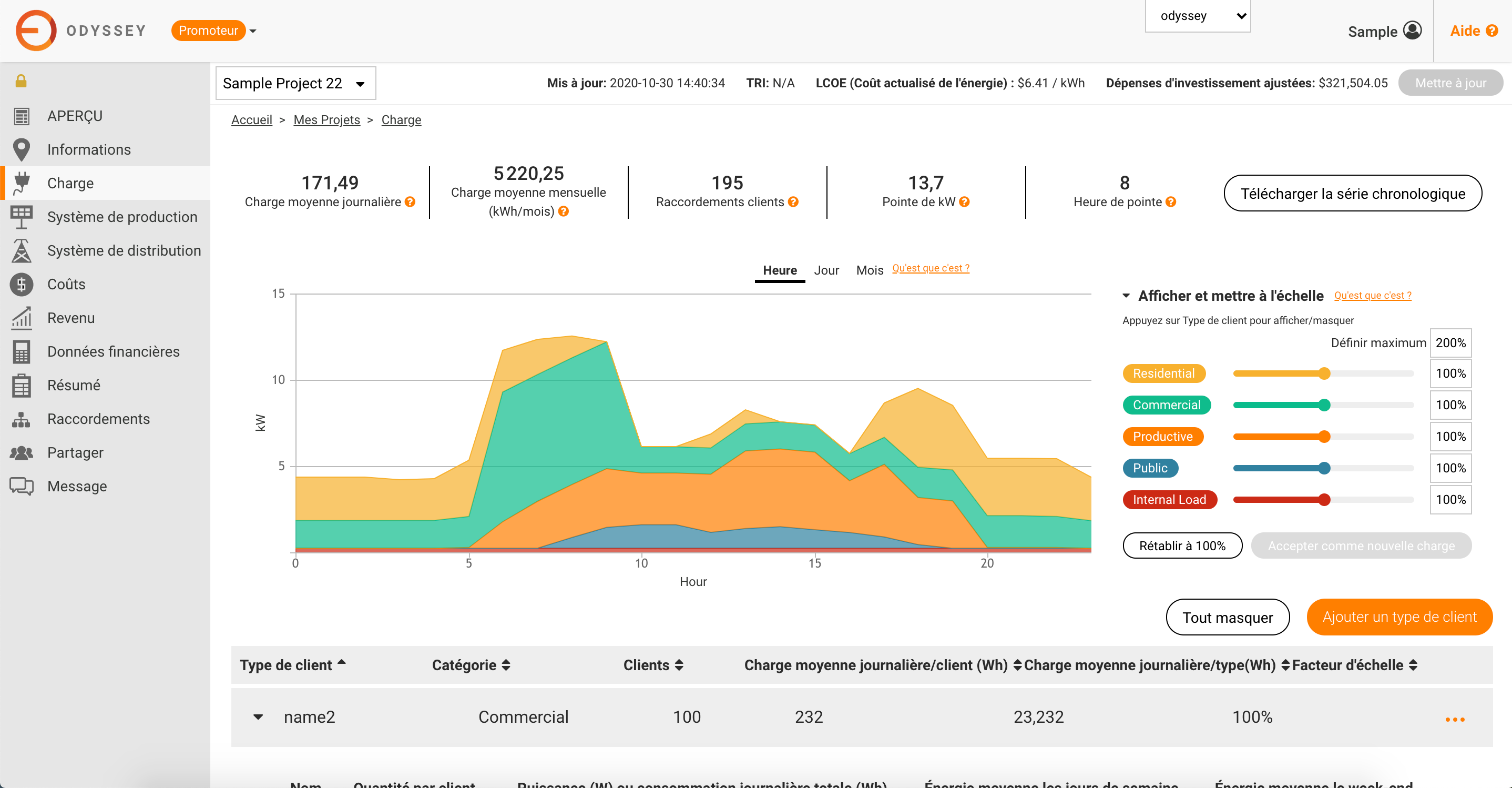Open the Système de production panel icon
This screenshot has height=788, width=1512.
point(22,217)
